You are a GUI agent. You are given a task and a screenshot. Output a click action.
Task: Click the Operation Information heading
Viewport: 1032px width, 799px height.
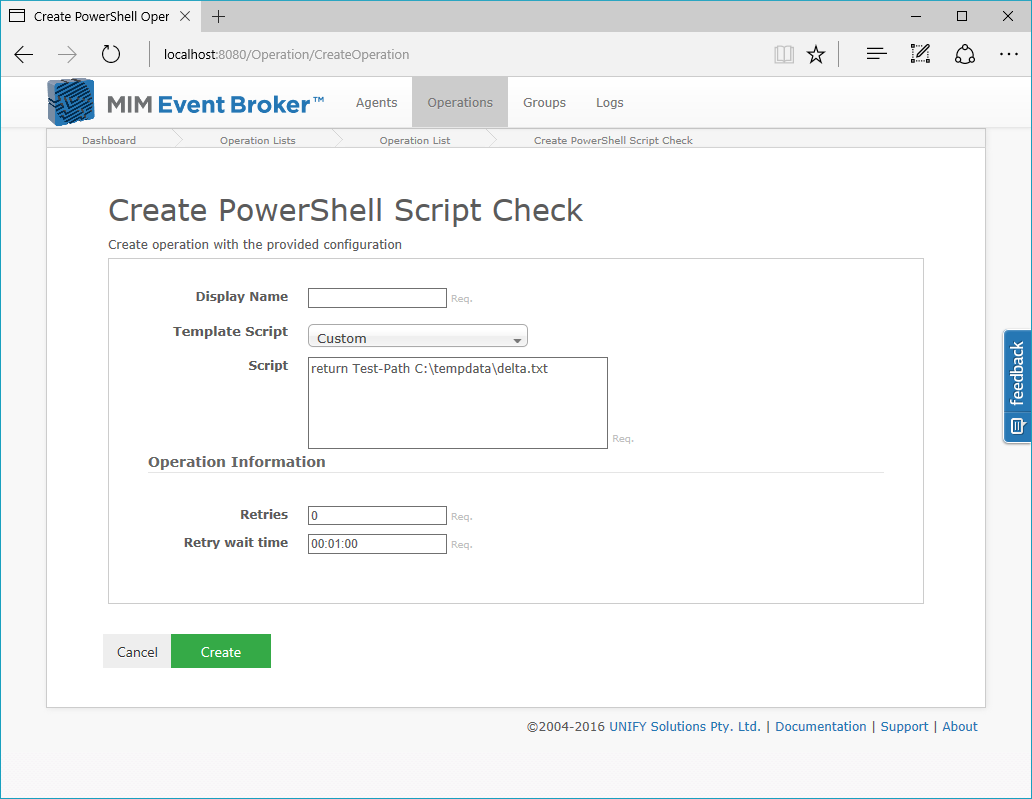pyautogui.click(x=236, y=462)
